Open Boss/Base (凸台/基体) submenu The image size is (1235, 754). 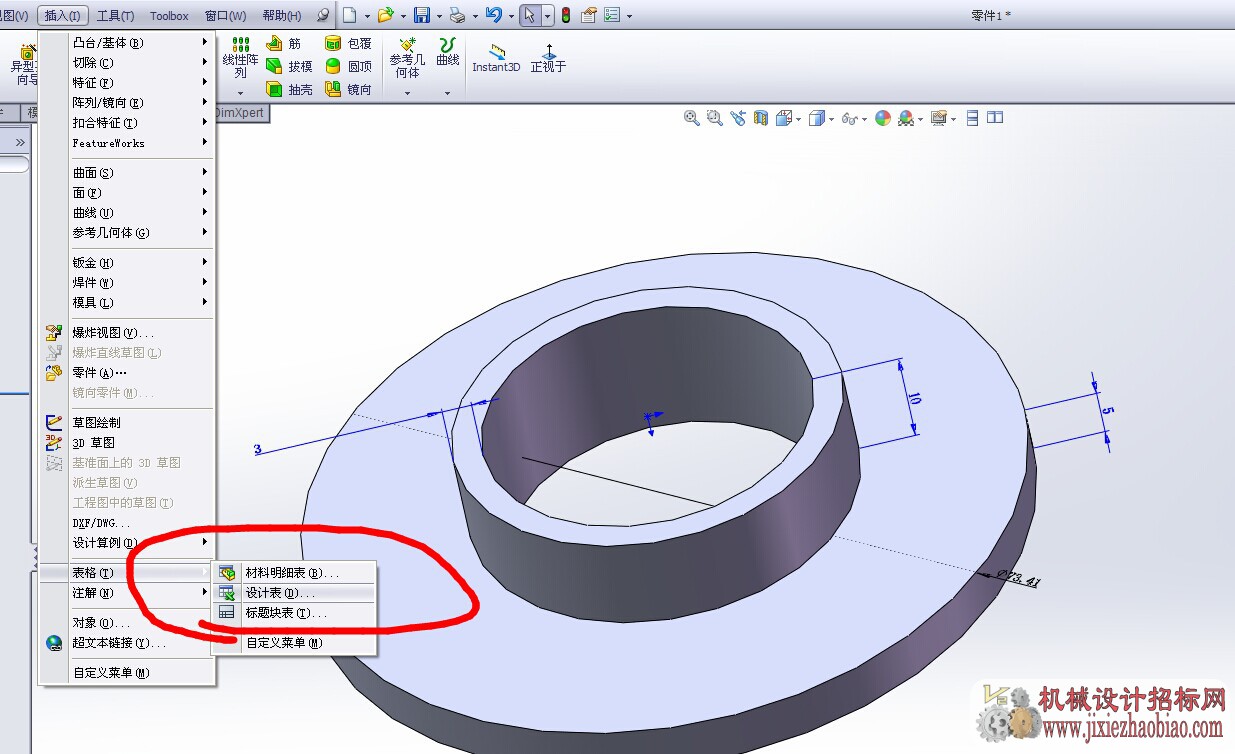pos(127,43)
